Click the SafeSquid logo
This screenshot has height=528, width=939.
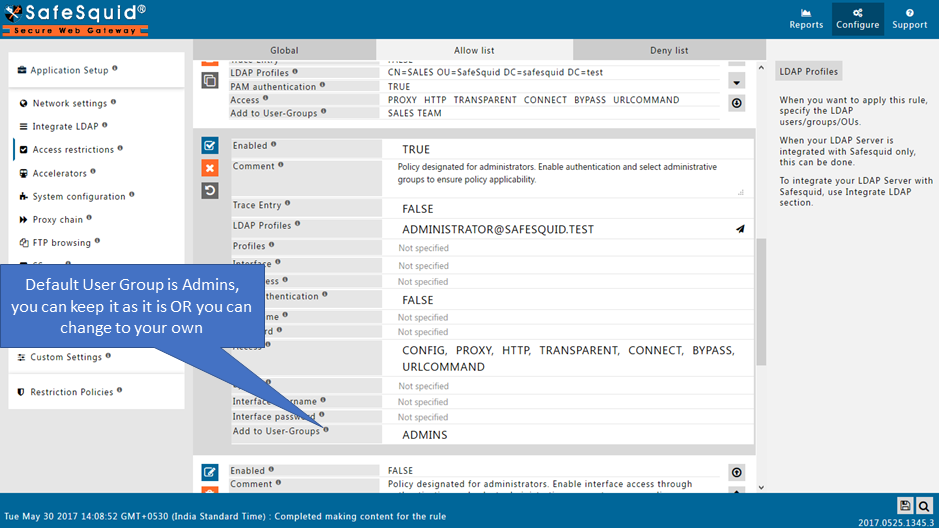(75, 20)
